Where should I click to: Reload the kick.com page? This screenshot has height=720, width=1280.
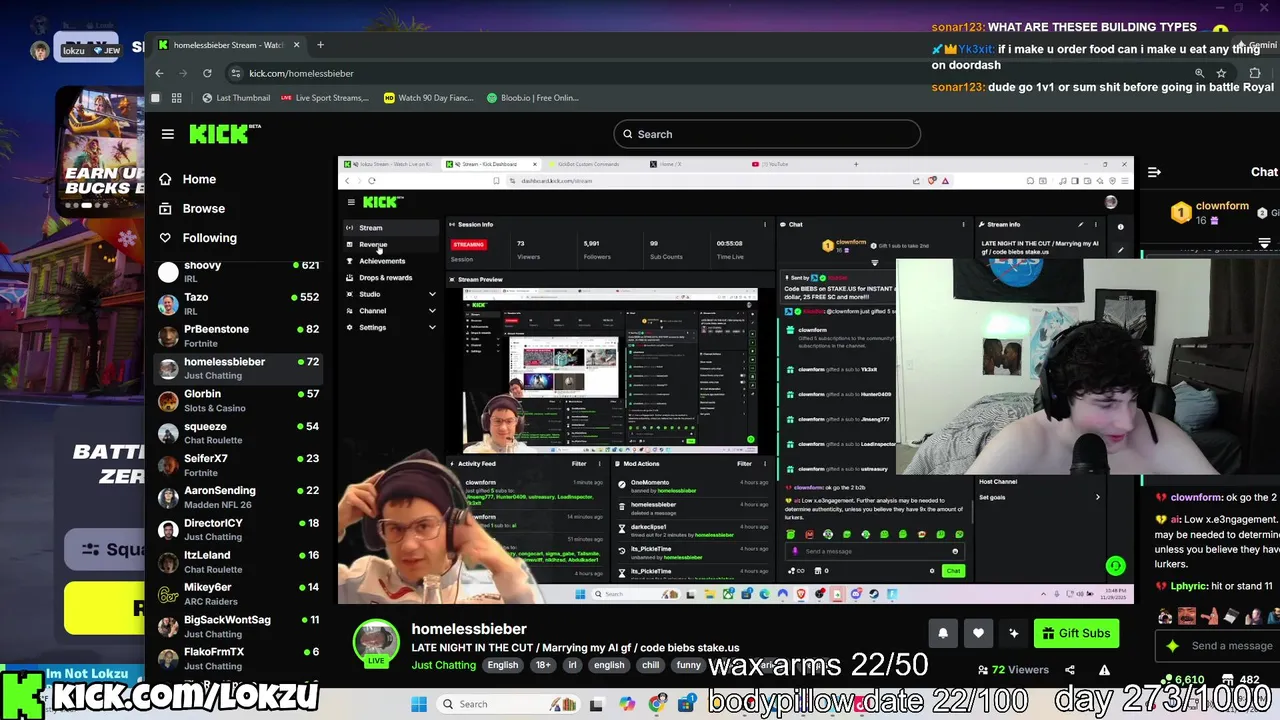tap(207, 73)
